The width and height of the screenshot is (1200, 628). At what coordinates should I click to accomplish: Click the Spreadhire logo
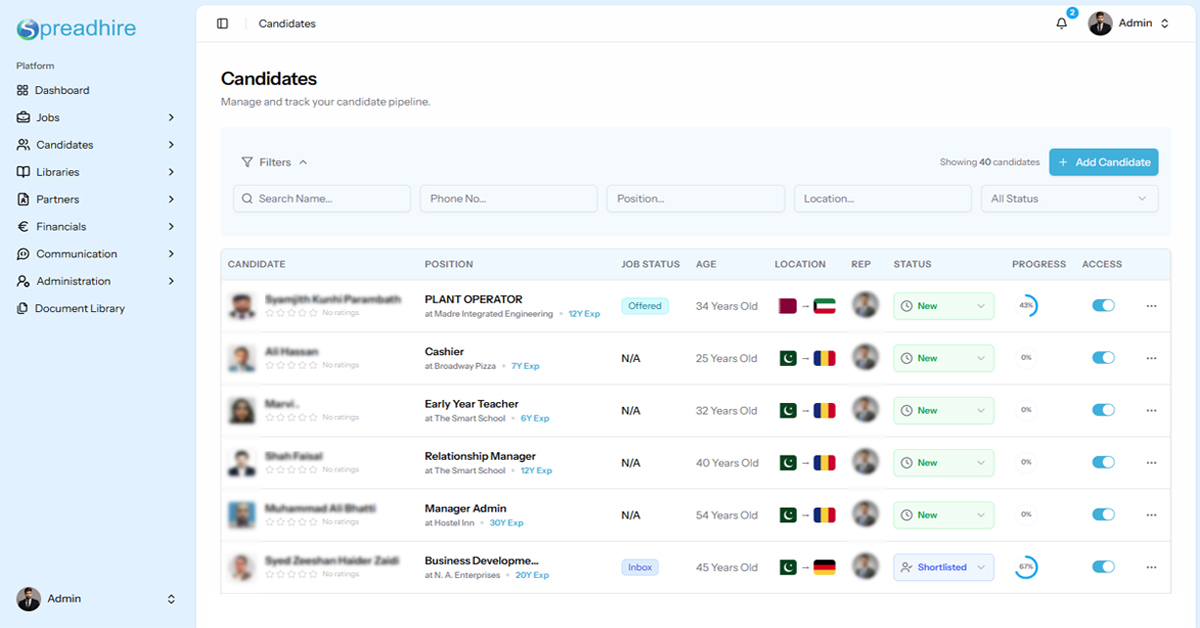(76, 29)
